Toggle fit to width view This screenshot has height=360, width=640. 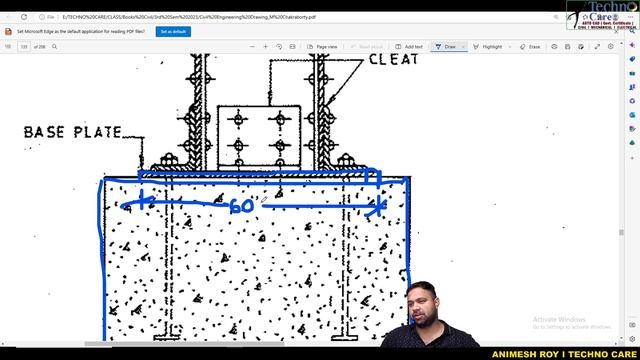[x=293, y=47]
